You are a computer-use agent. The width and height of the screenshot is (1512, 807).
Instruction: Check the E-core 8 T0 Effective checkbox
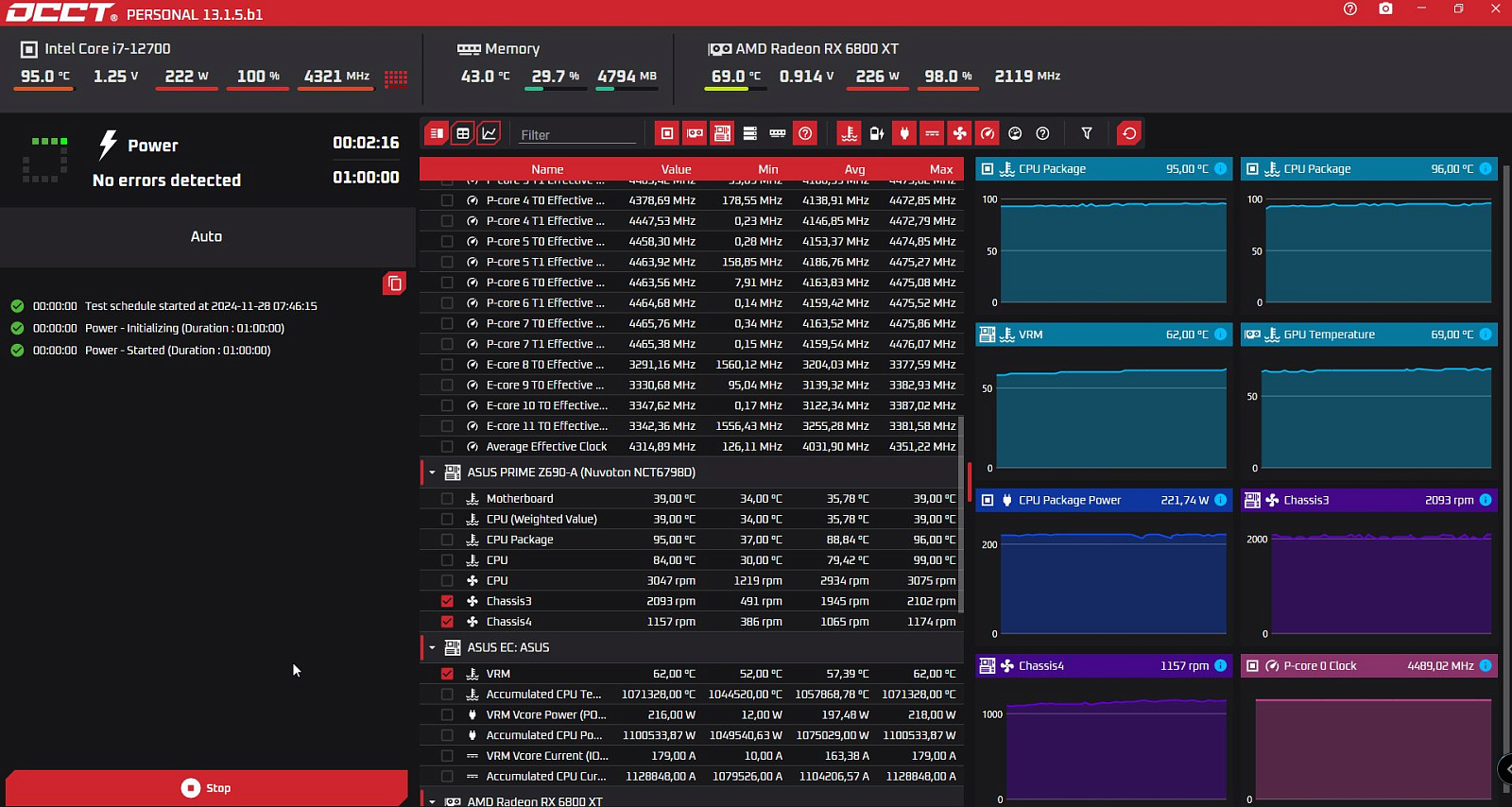pyautogui.click(x=447, y=365)
